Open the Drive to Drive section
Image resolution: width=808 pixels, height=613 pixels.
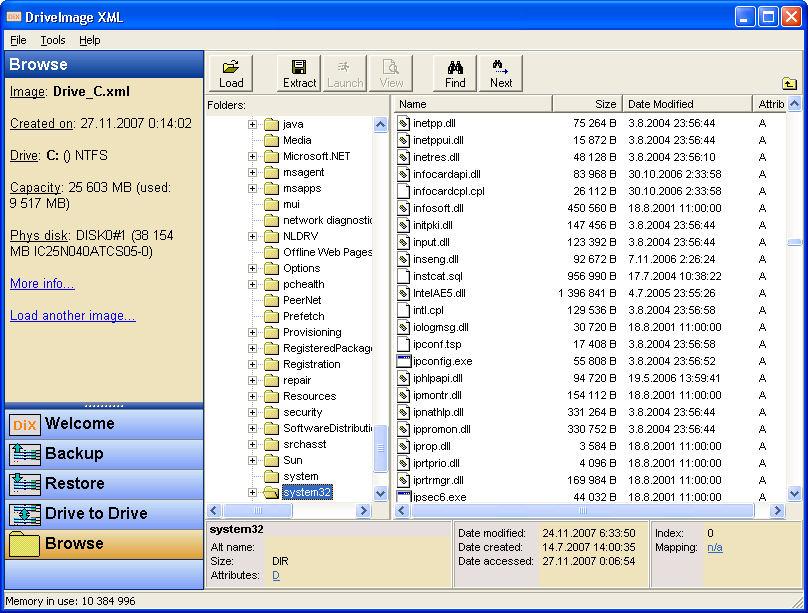(104, 514)
